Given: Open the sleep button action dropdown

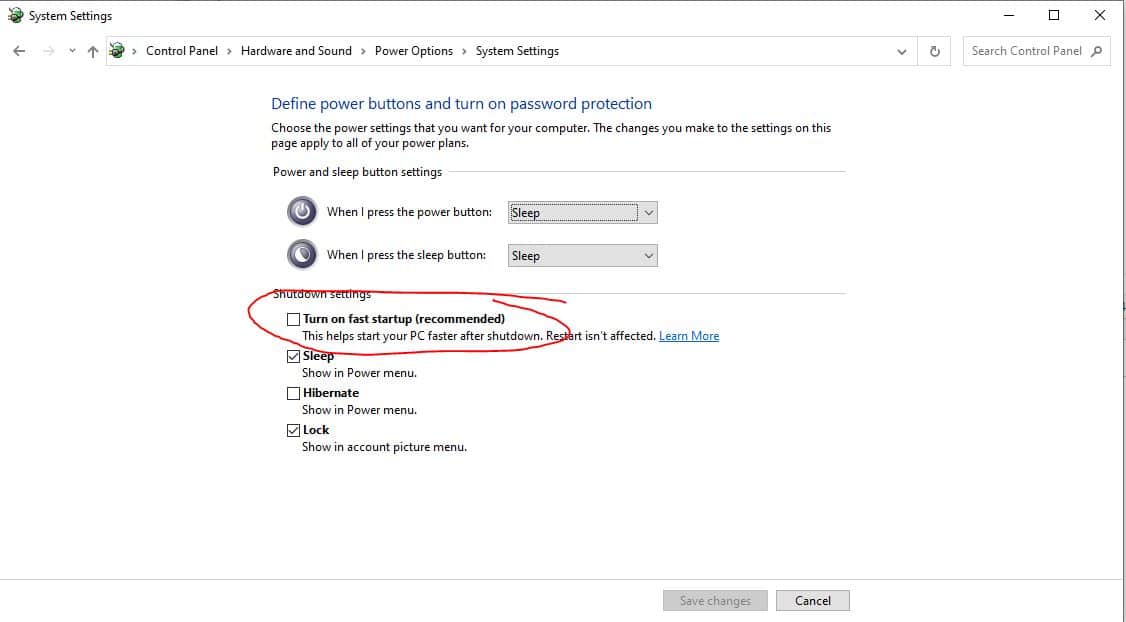Looking at the screenshot, I should click(x=582, y=255).
